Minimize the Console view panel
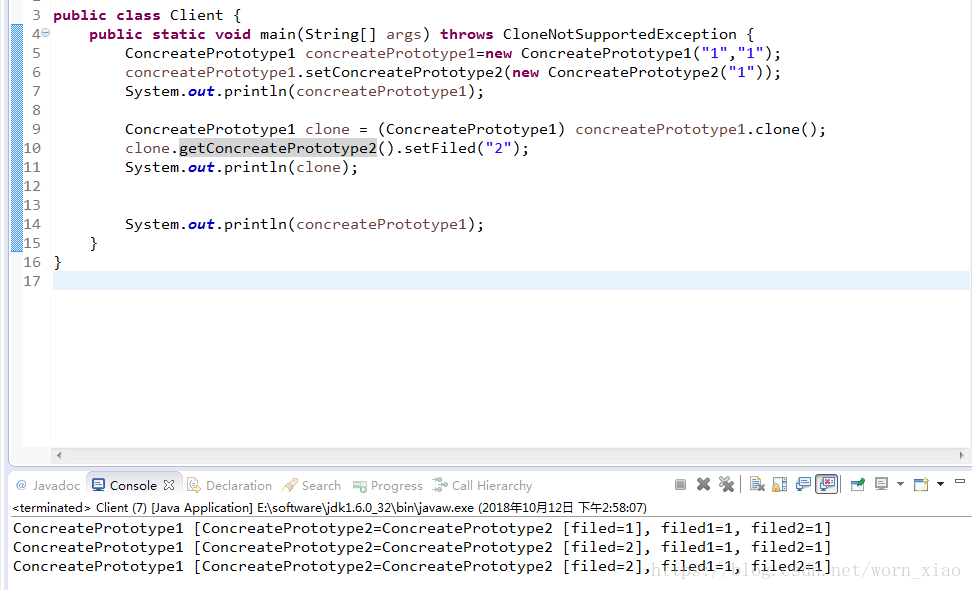The image size is (972, 590). (x=960, y=482)
